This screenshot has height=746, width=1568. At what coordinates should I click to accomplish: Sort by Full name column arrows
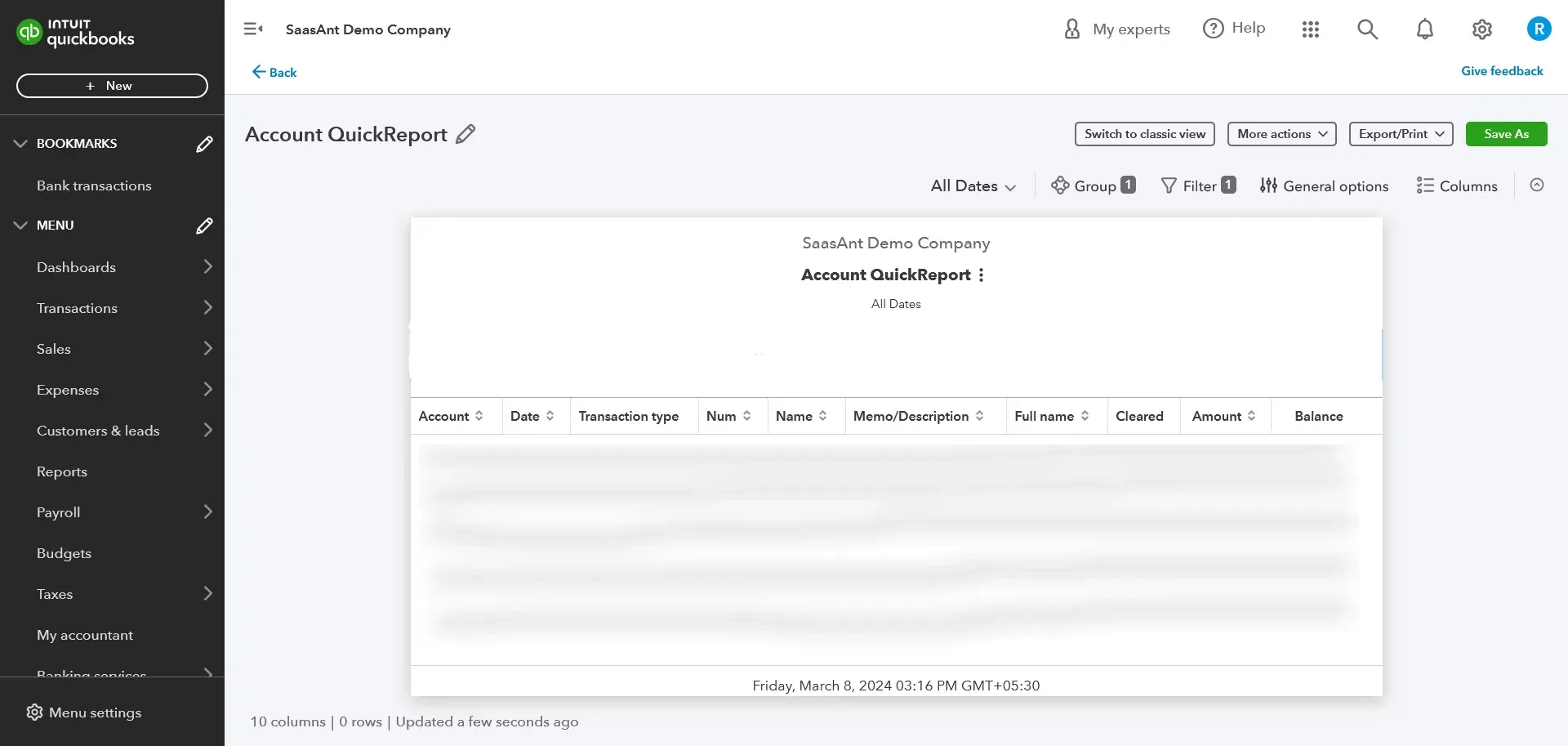tap(1085, 416)
